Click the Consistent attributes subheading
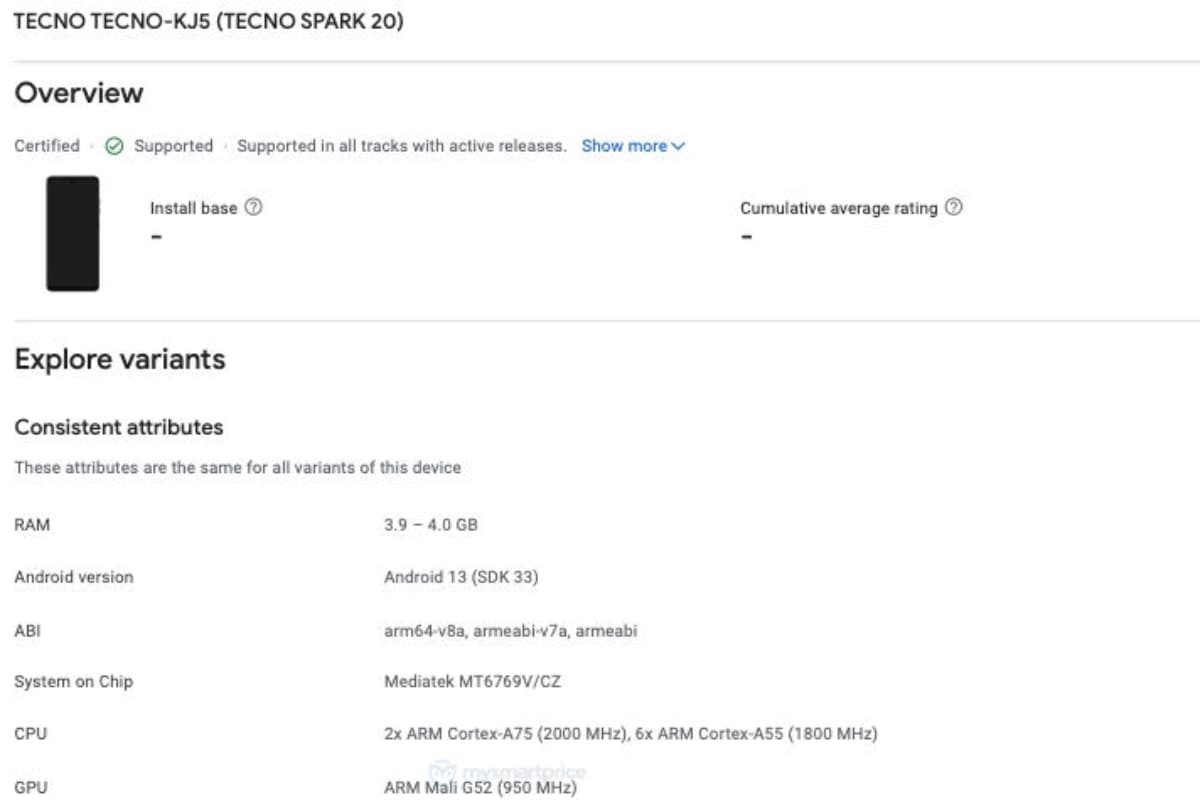Image resolution: width=1200 pixels, height=800 pixels. pyautogui.click(x=119, y=428)
